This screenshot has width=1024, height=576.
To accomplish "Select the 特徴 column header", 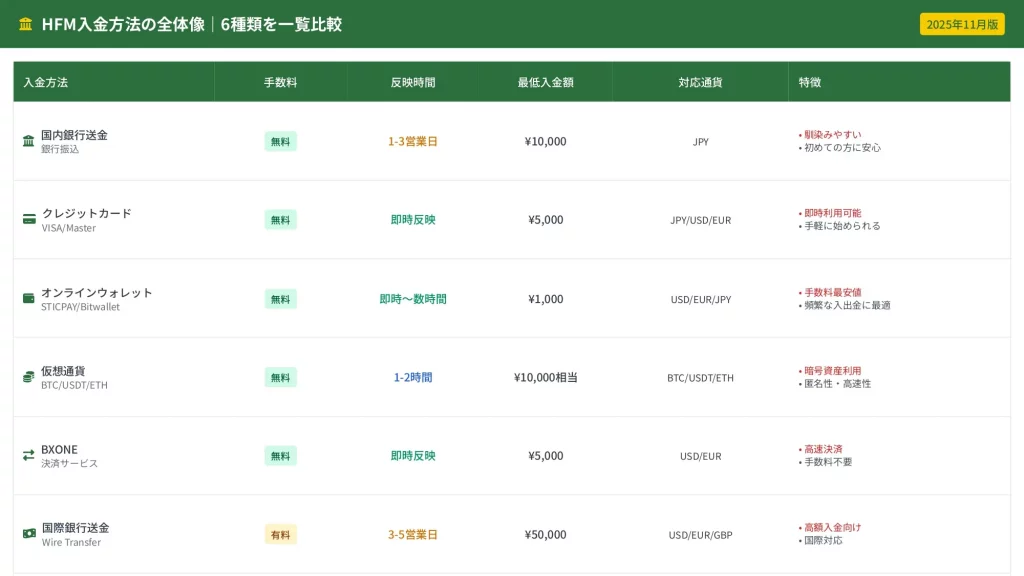I will click(x=810, y=82).
